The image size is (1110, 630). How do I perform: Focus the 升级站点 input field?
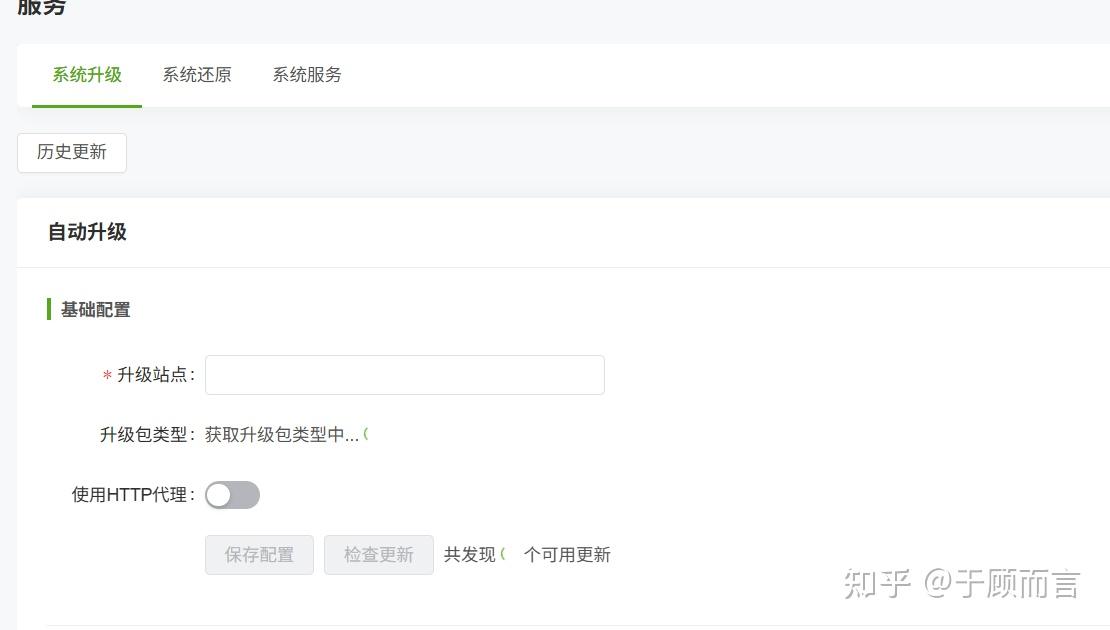coord(404,375)
